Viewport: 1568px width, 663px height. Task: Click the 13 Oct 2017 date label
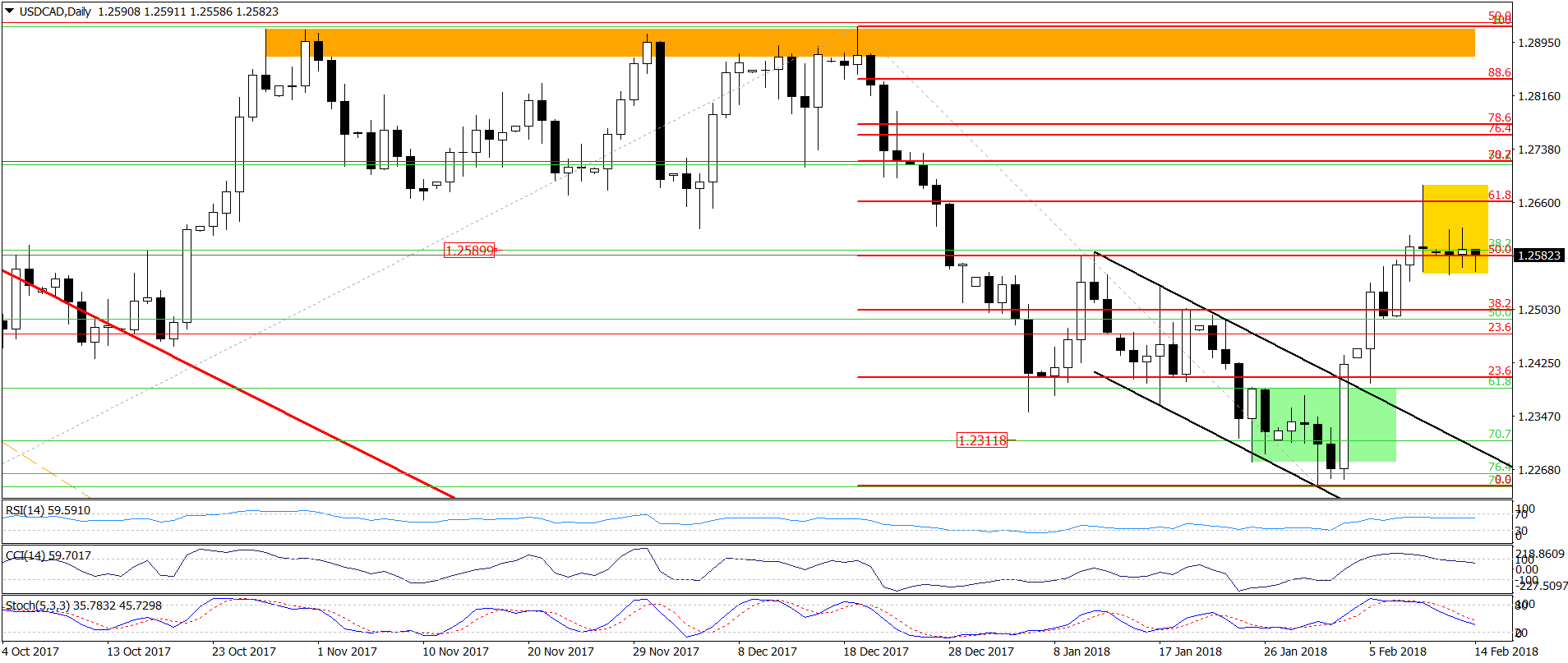[139, 651]
